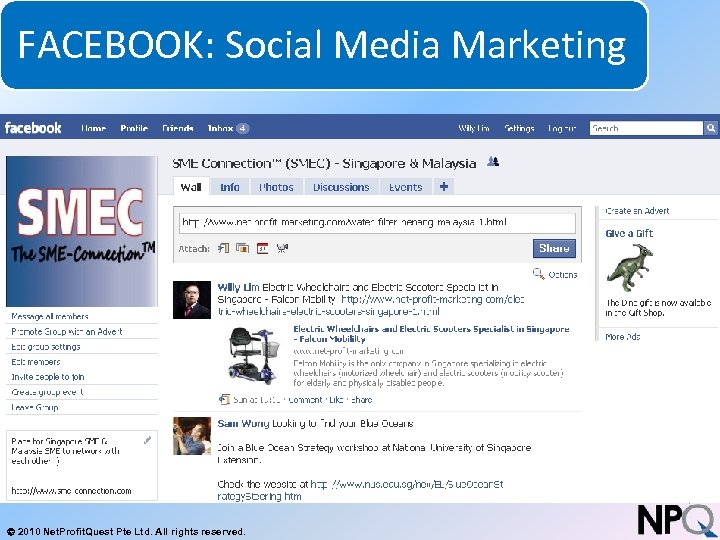Click the SMEC group logo image
The width and height of the screenshot is (720, 540).
(x=82, y=231)
